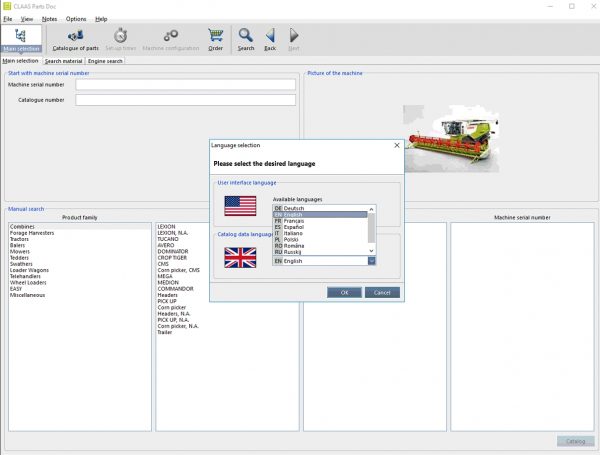Screen dimensions: 600x455
Task: Select MEGA in the model list
Action: [165, 276]
